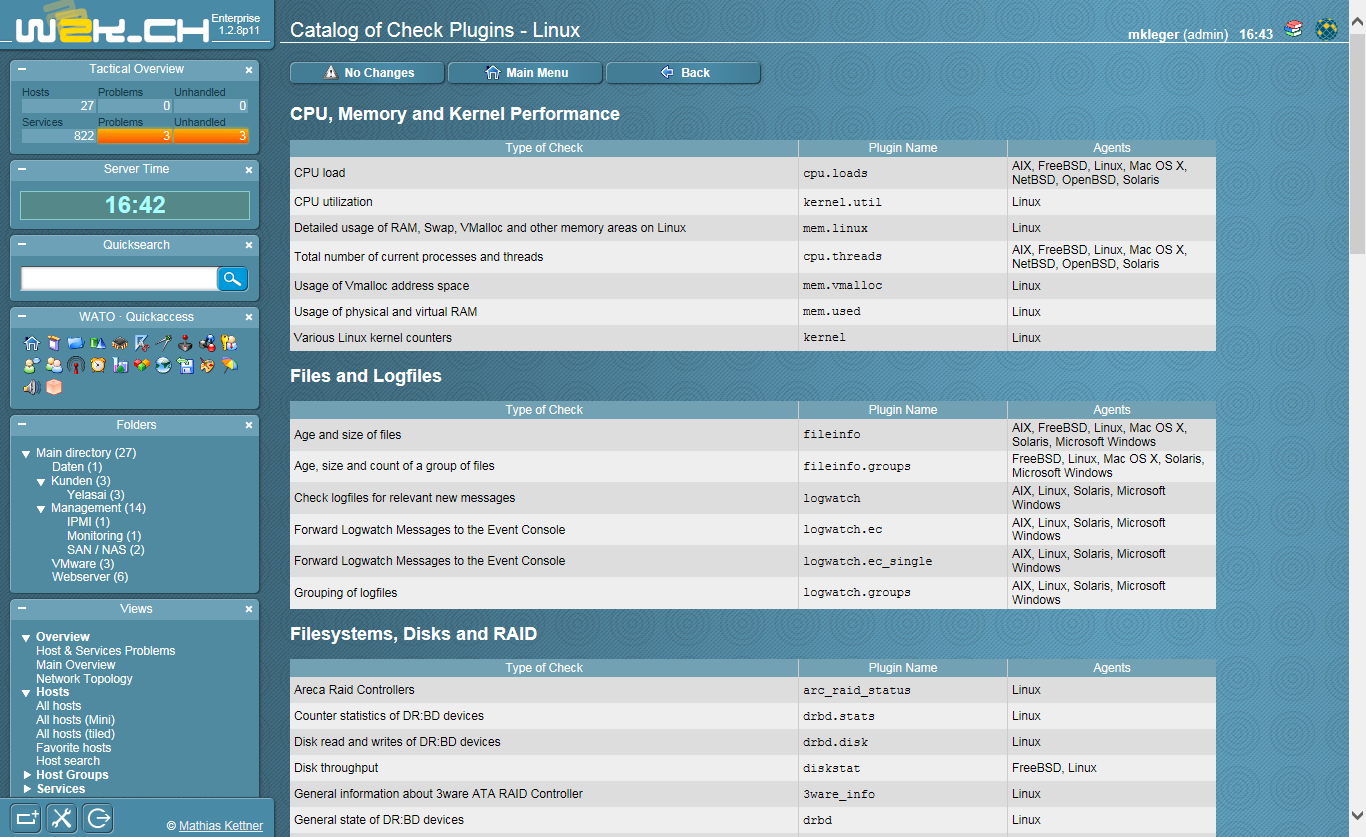Image resolution: width=1366 pixels, height=837 pixels.
Task: Click the user with speech bubble icon
Action: coord(32,365)
